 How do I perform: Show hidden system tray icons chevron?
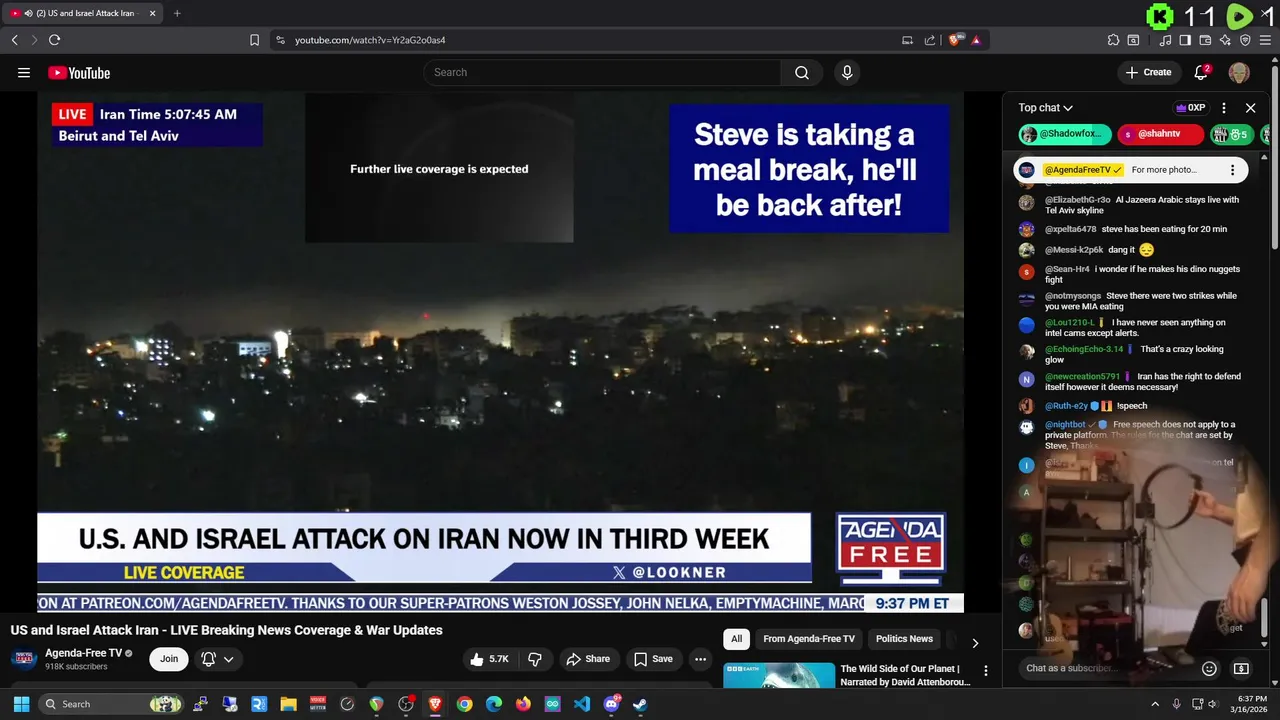tap(1155, 704)
